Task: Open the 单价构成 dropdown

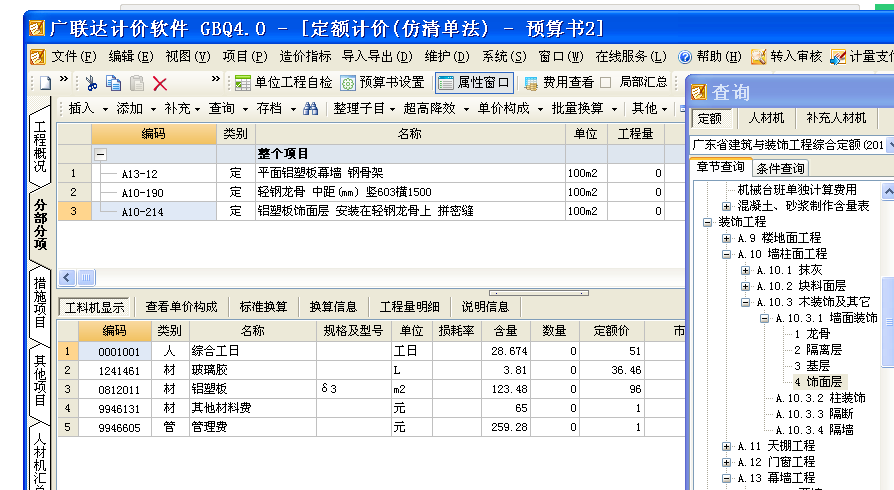Action: point(510,108)
